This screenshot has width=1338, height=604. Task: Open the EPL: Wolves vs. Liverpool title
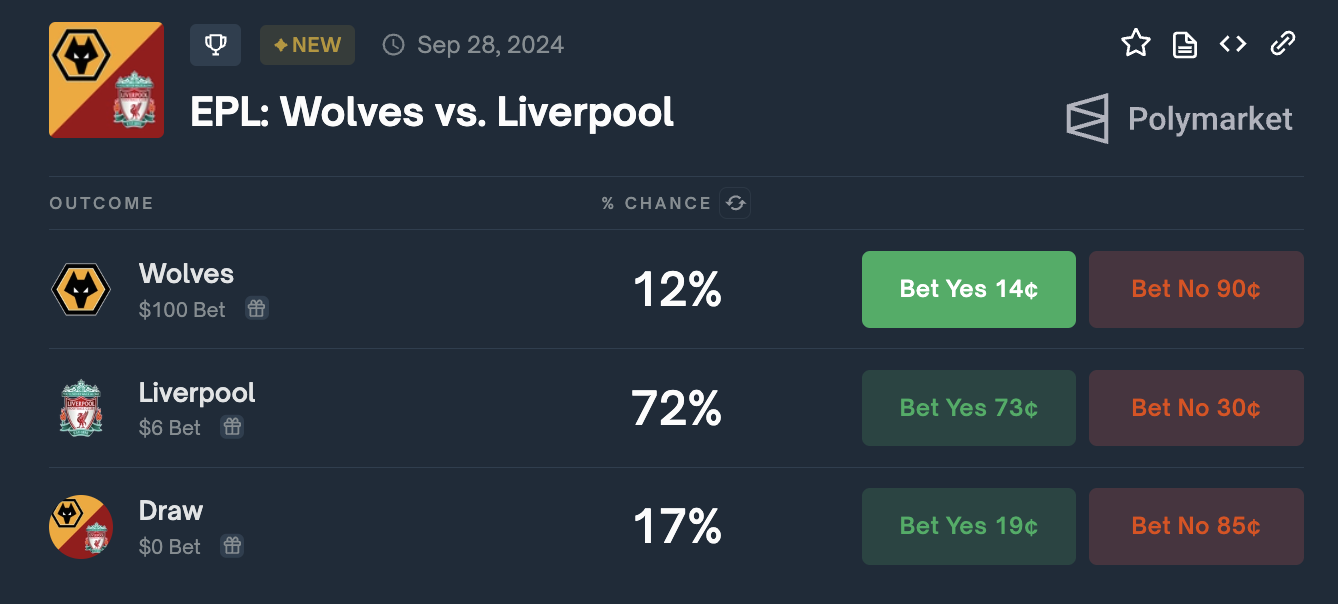click(x=432, y=112)
